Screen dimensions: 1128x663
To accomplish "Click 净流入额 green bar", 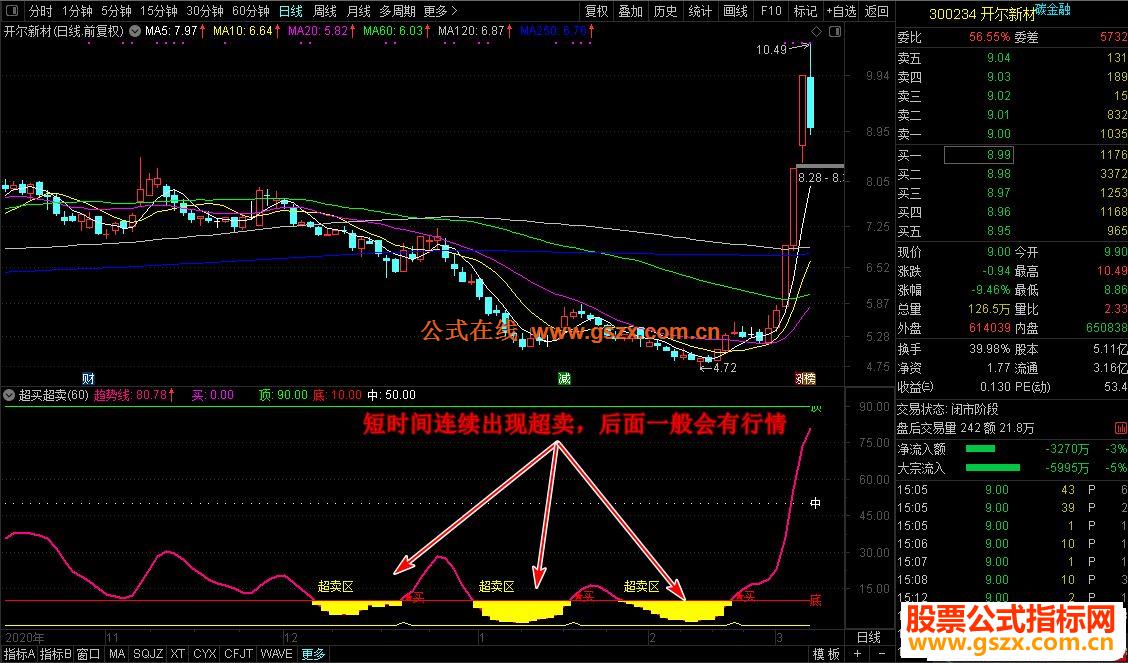I will point(980,449).
